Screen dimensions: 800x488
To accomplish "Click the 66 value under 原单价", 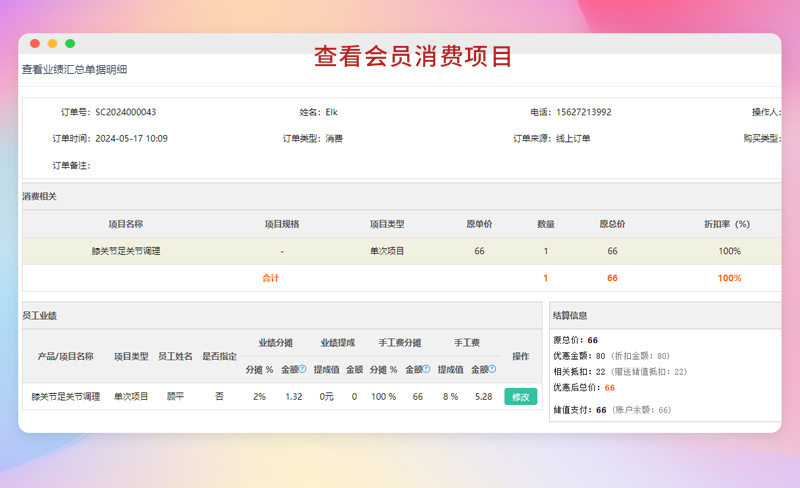I will coord(479,251).
